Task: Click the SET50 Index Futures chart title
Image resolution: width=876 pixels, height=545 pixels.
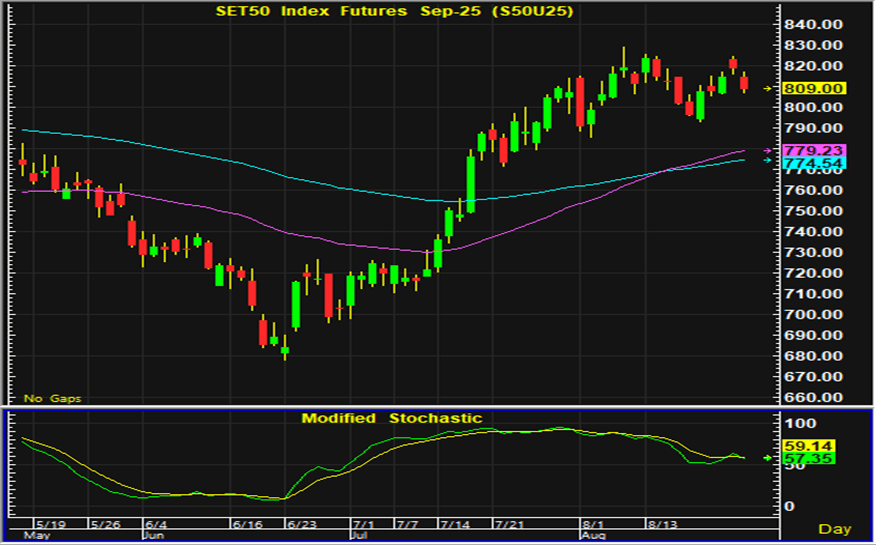Action: click(x=387, y=12)
